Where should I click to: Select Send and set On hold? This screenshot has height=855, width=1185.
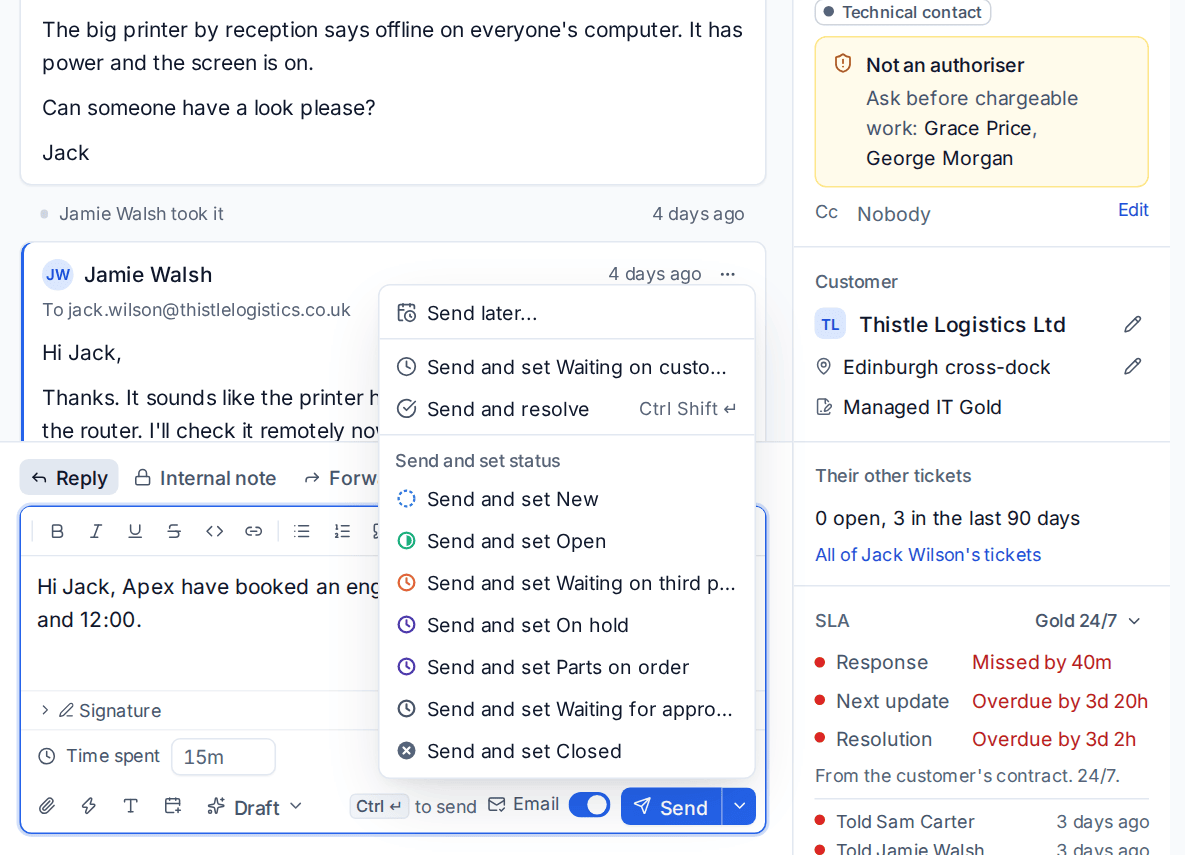tap(567, 625)
